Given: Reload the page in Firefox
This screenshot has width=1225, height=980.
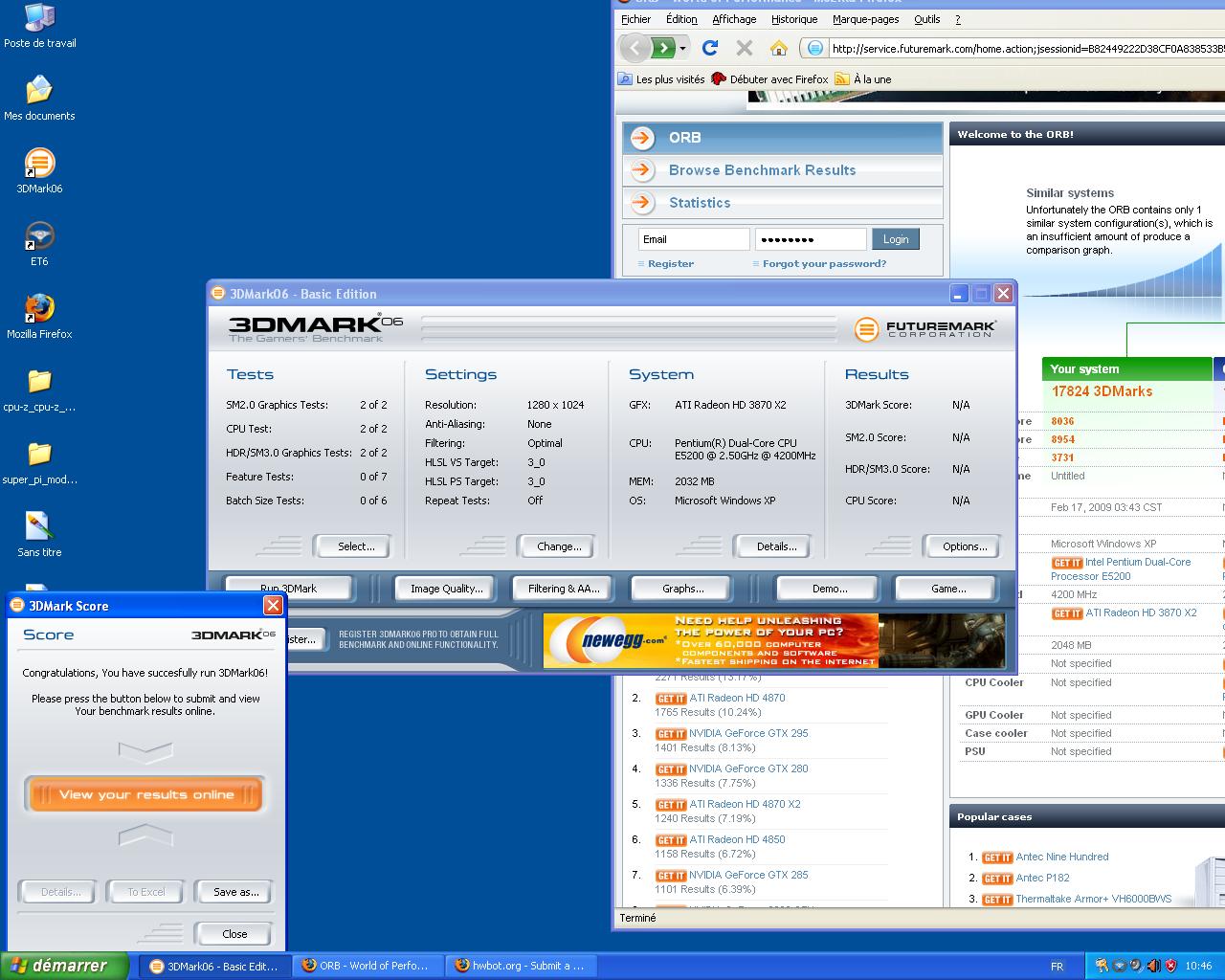Looking at the screenshot, I should pos(710,47).
